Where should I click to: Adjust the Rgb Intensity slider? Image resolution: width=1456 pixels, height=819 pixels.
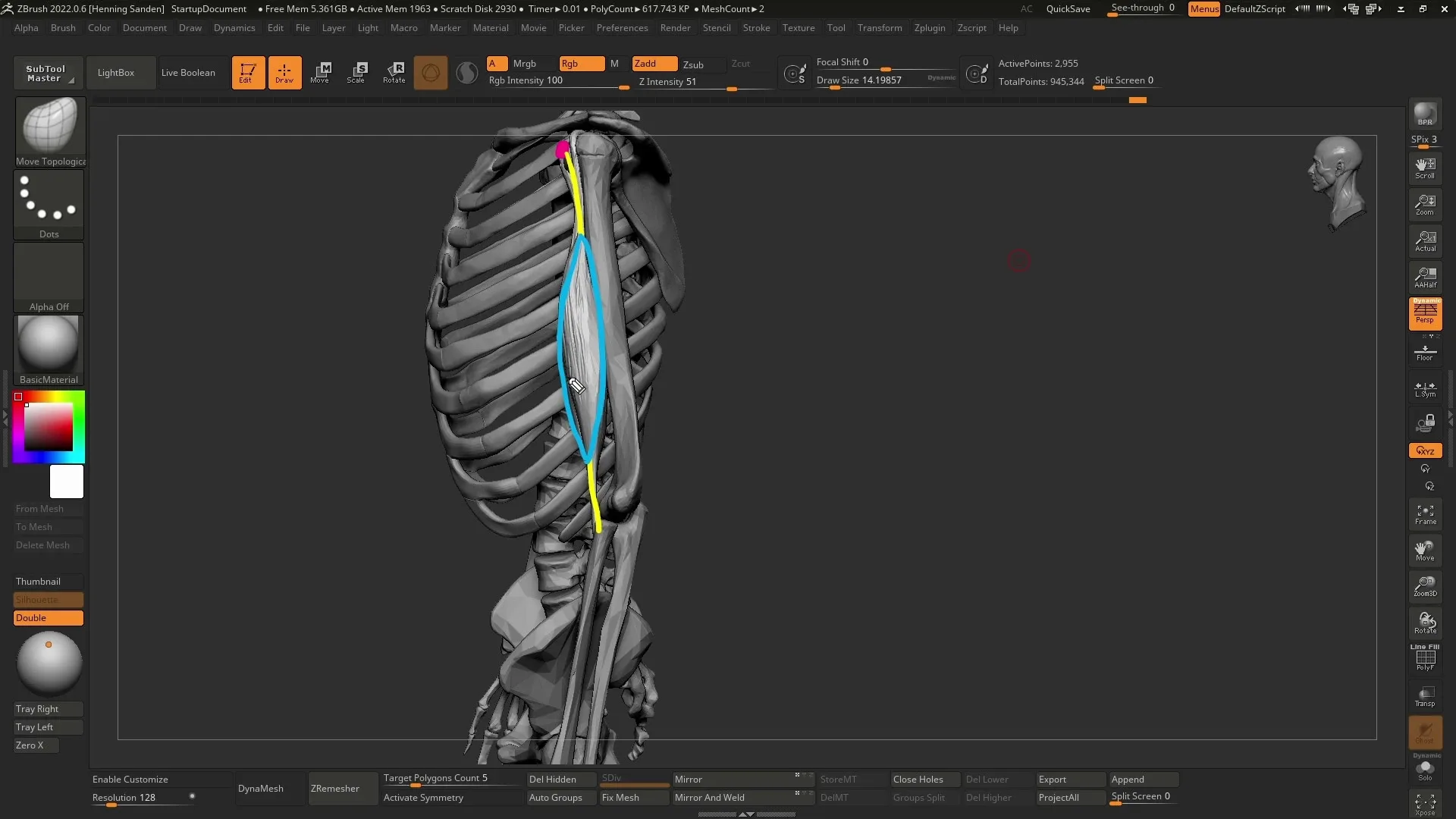559,81
